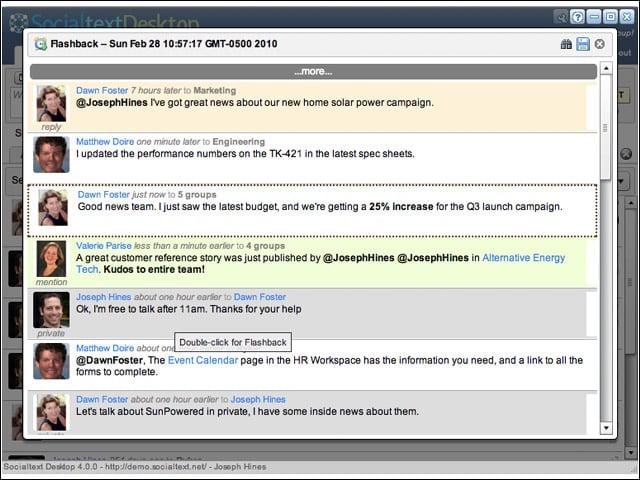Open Help question mark icon in title bar

[x=578, y=17]
